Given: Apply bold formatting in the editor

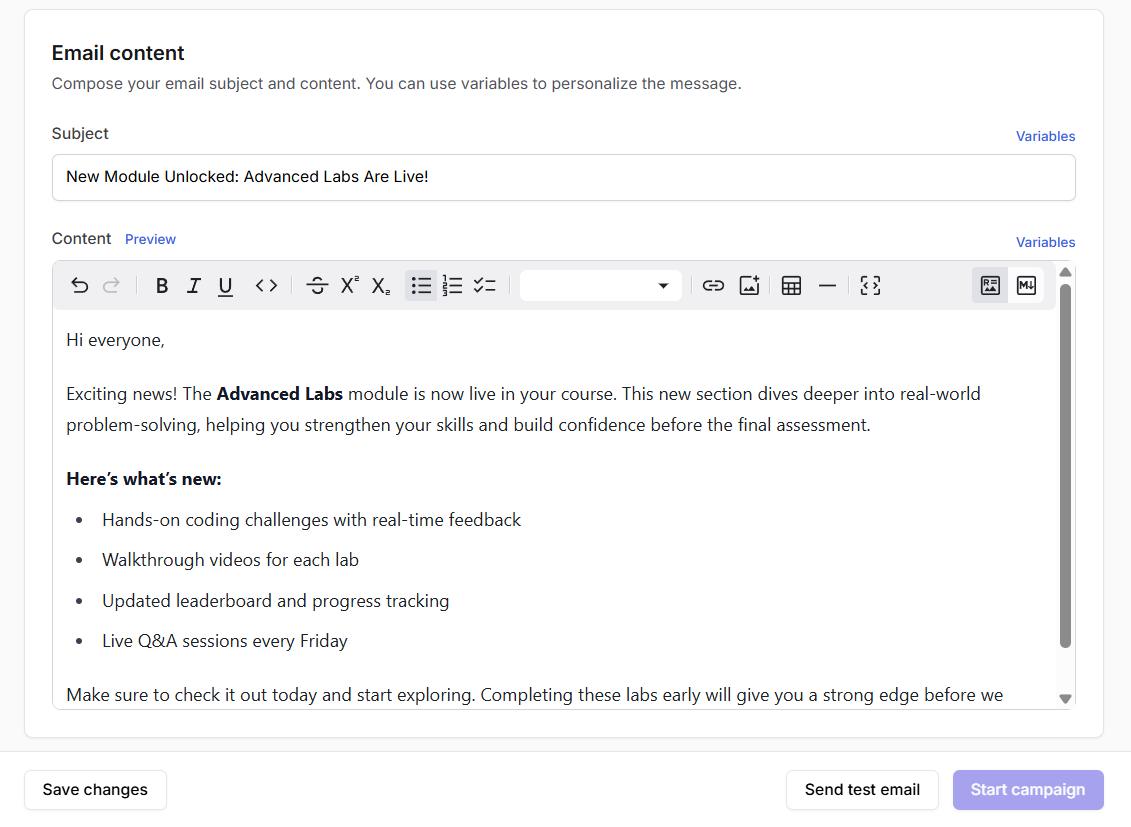Looking at the screenshot, I should [x=162, y=286].
